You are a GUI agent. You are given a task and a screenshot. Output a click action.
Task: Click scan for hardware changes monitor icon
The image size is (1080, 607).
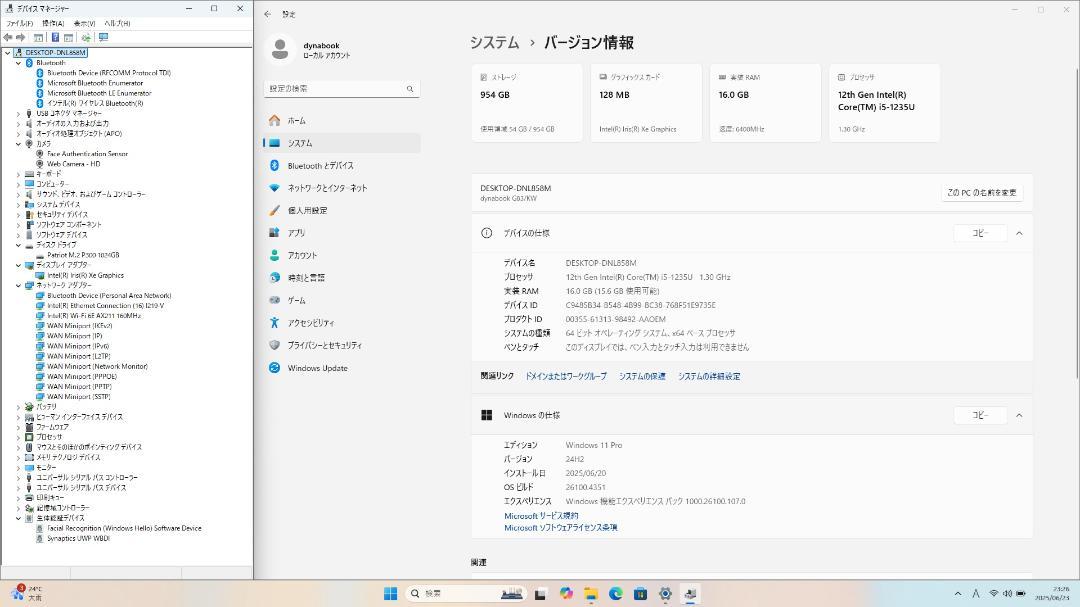coord(103,37)
